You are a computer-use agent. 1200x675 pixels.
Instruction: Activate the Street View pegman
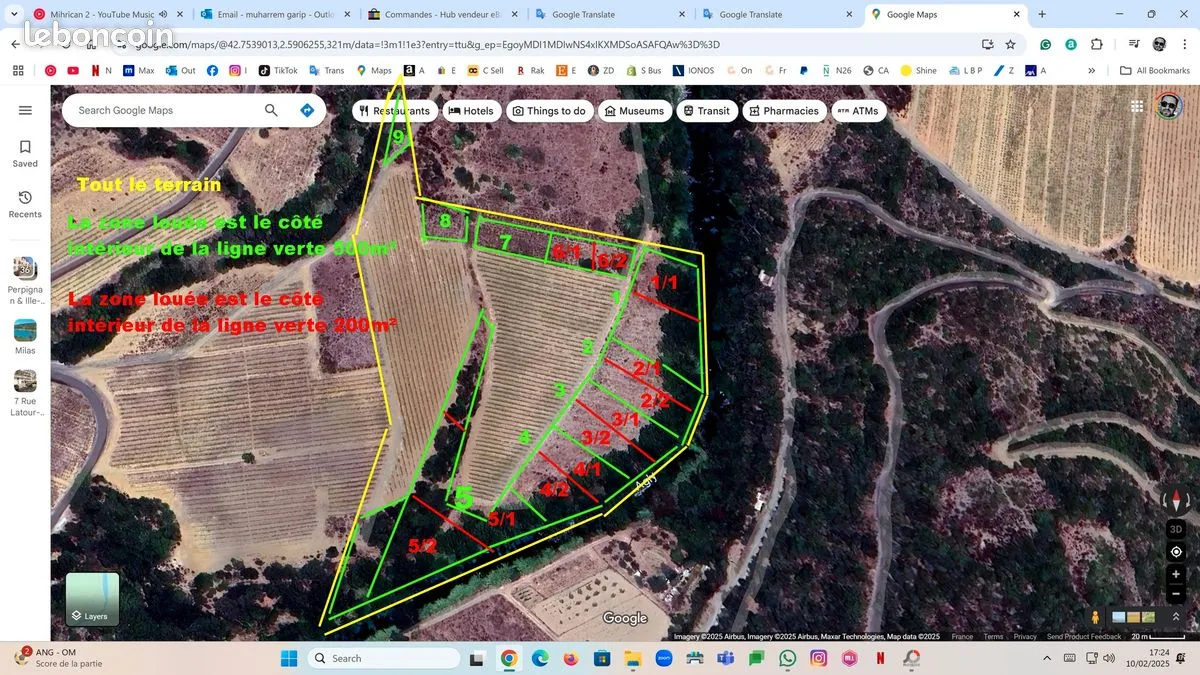click(1096, 617)
